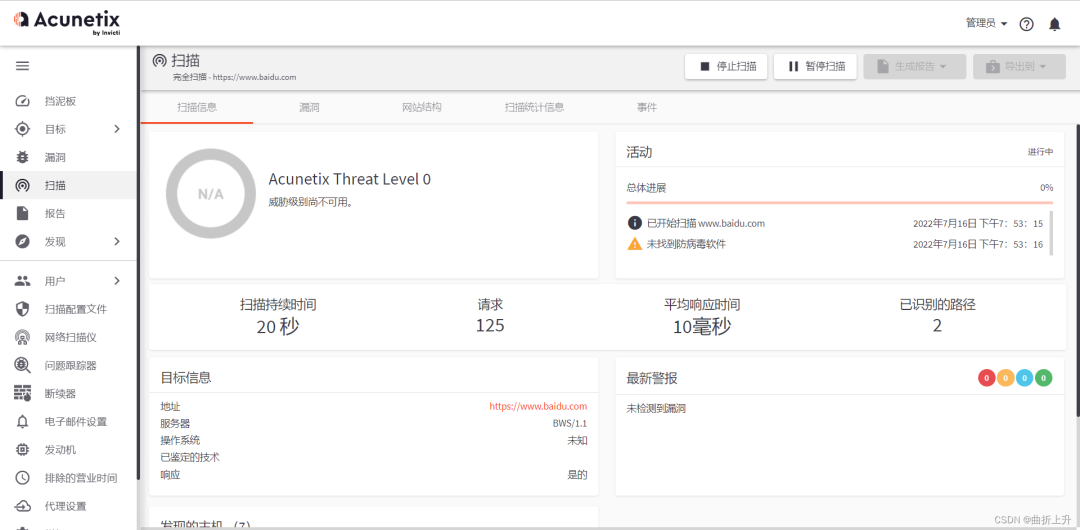Image resolution: width=1080 pixels, height=530 pixels.
Task: Open the 生成报告 dropdown
Action: 915,66
